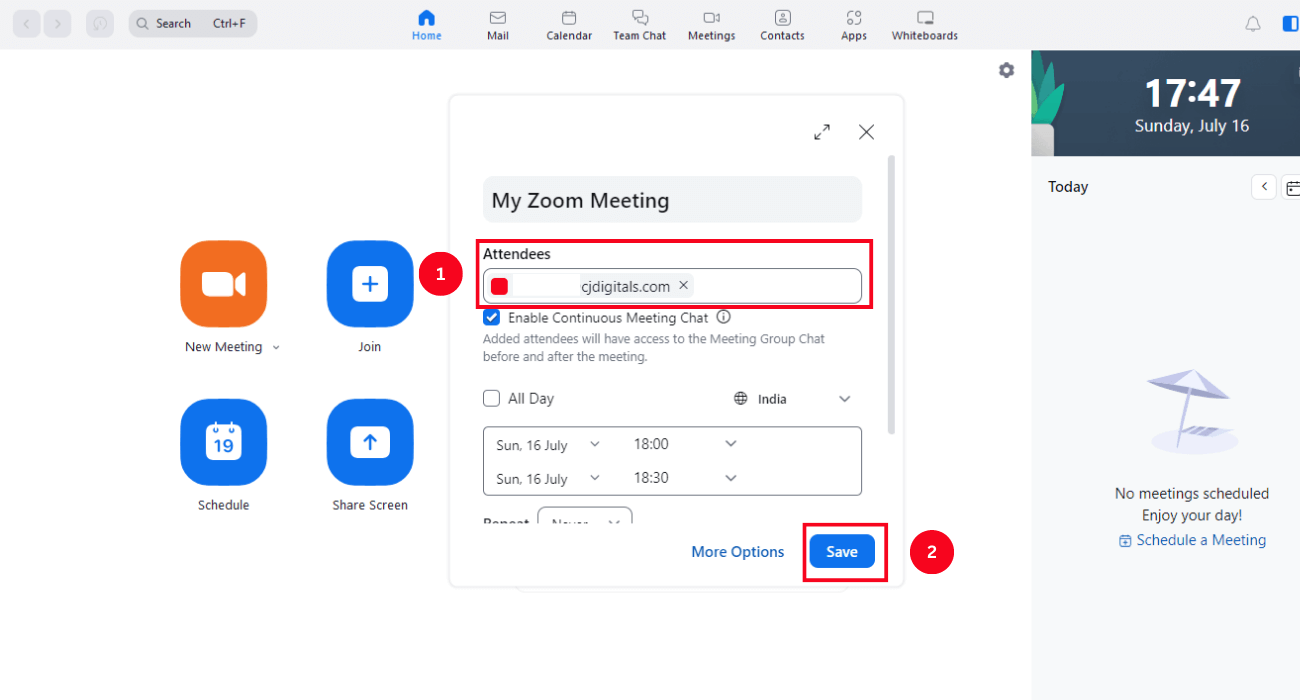The width and height of the screenshot is (1300, 700).
Task: Go to Team Chat tab
Action: tap(640, 25)
